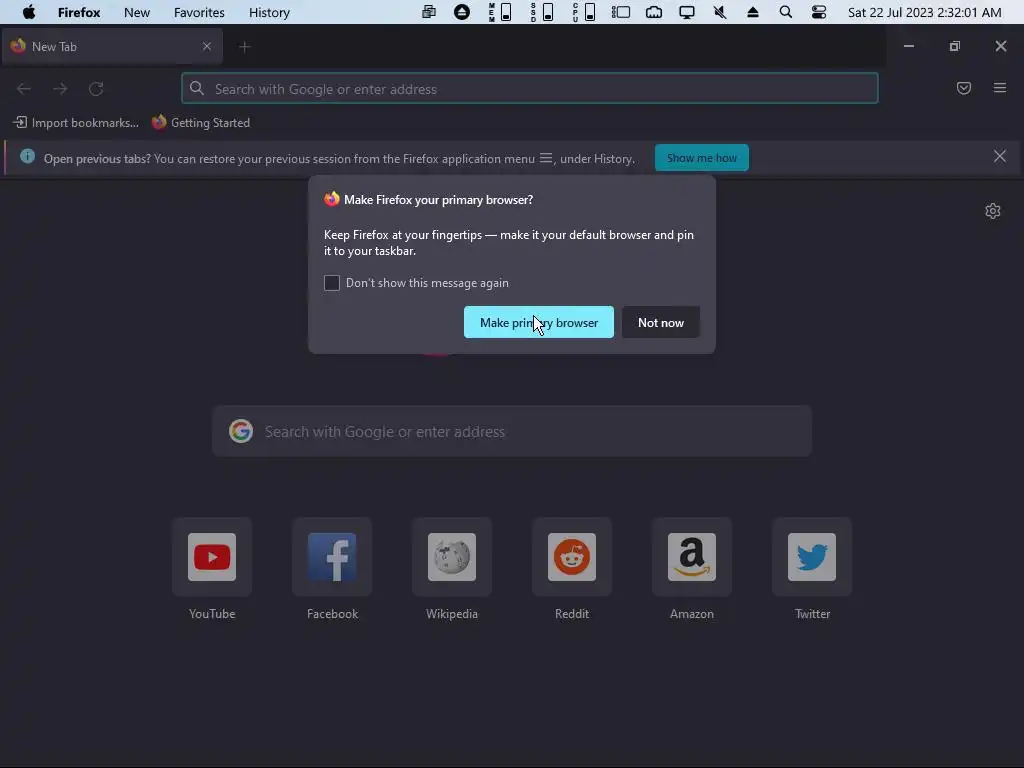Open a new tab with plus button
The width and height of the screenshot is (1024, 768).
[245, 46]
